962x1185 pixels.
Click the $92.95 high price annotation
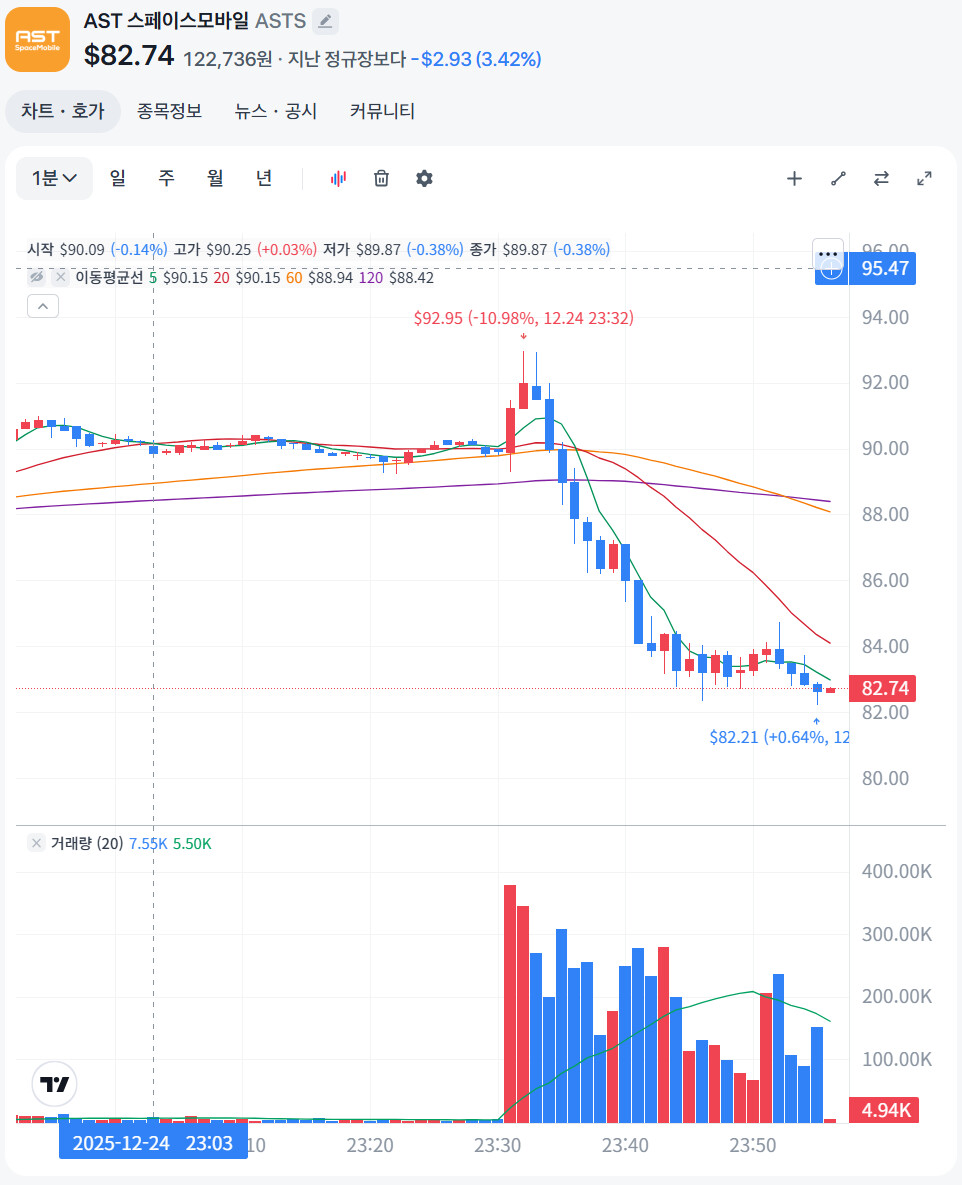pos(524,318)
